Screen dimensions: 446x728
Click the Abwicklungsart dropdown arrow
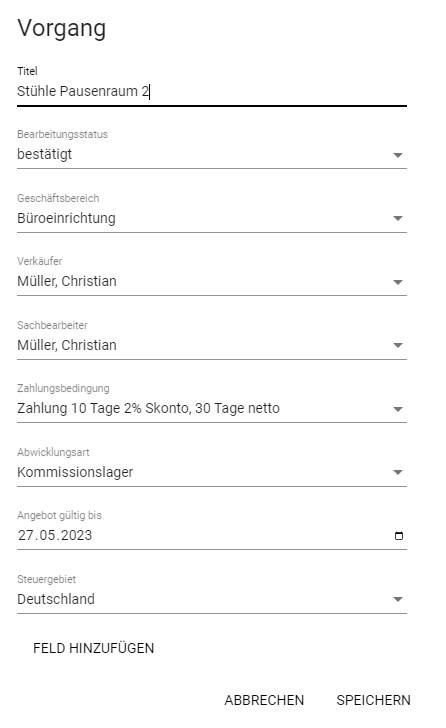pyautogui.click(x=397, y=473)
